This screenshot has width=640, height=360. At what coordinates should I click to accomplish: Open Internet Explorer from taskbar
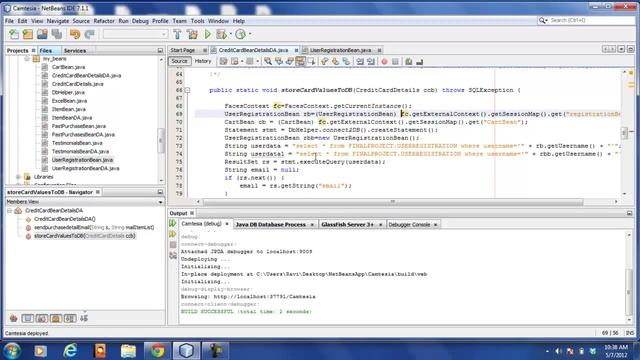coord(70,351)
